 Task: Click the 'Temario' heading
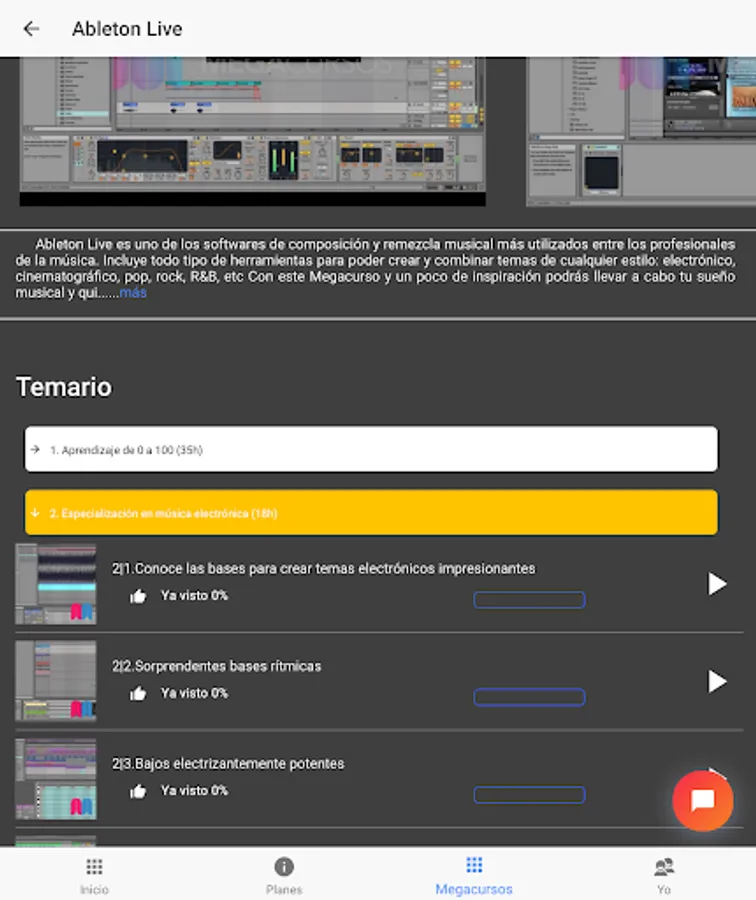[x=64, y=387]
